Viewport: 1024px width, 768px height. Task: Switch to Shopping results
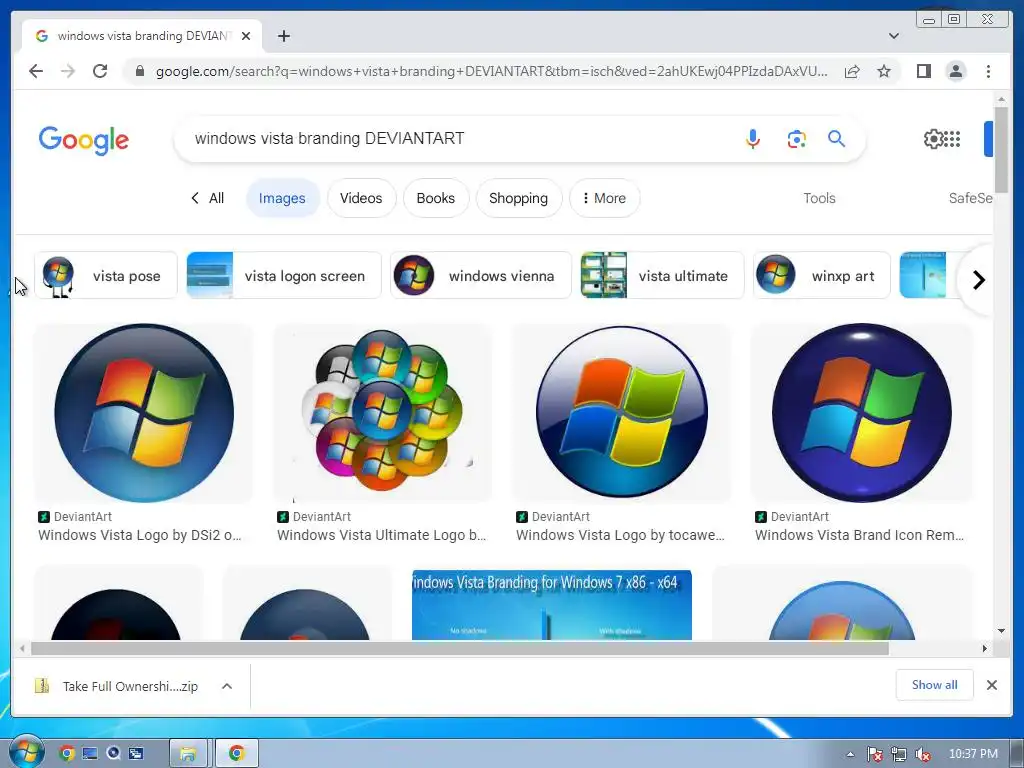tap(519, 198)
